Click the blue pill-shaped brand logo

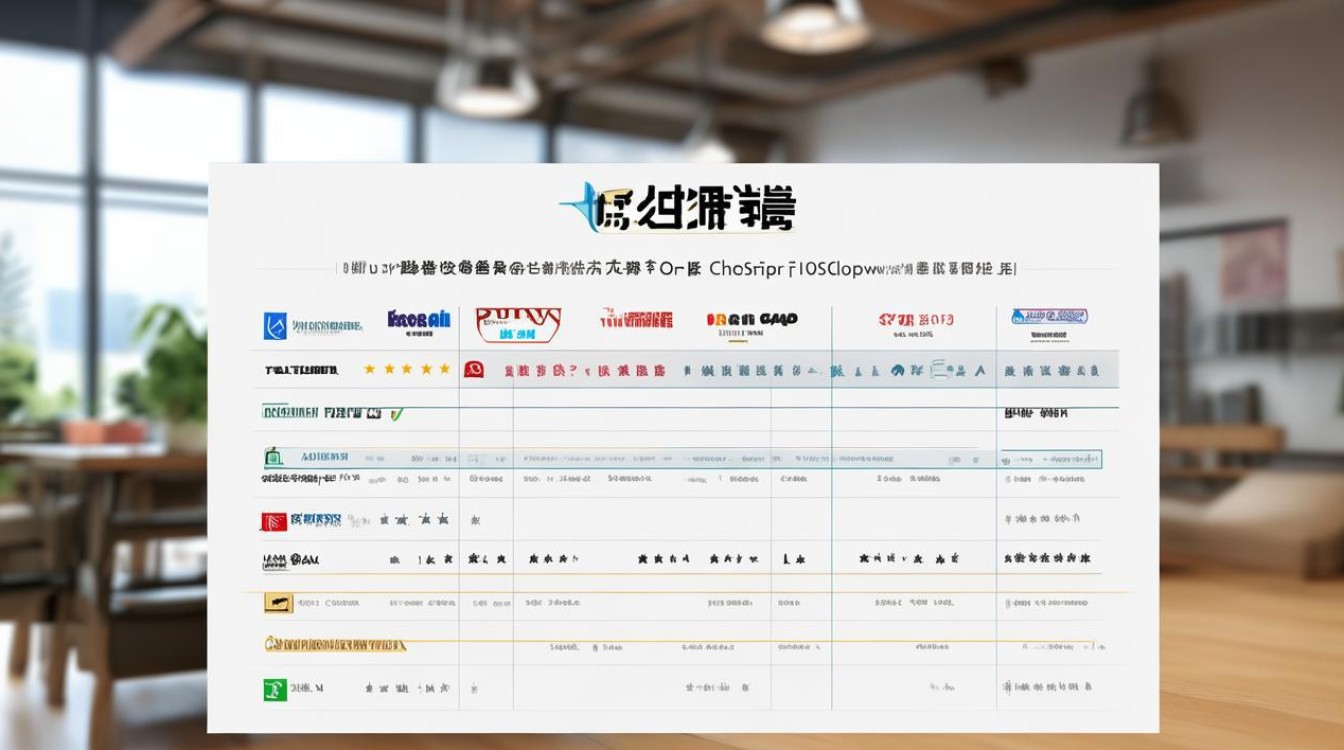tap(1049, 316)
